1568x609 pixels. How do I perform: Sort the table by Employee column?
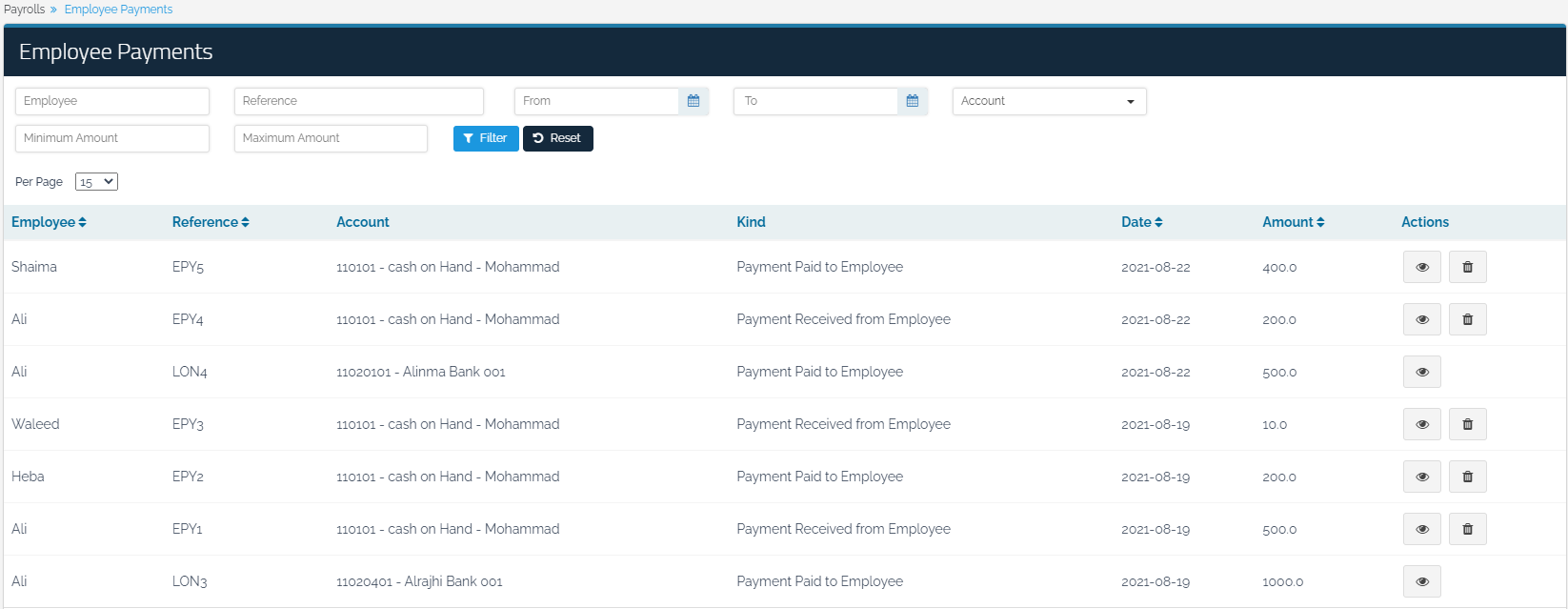pos(49,222)
